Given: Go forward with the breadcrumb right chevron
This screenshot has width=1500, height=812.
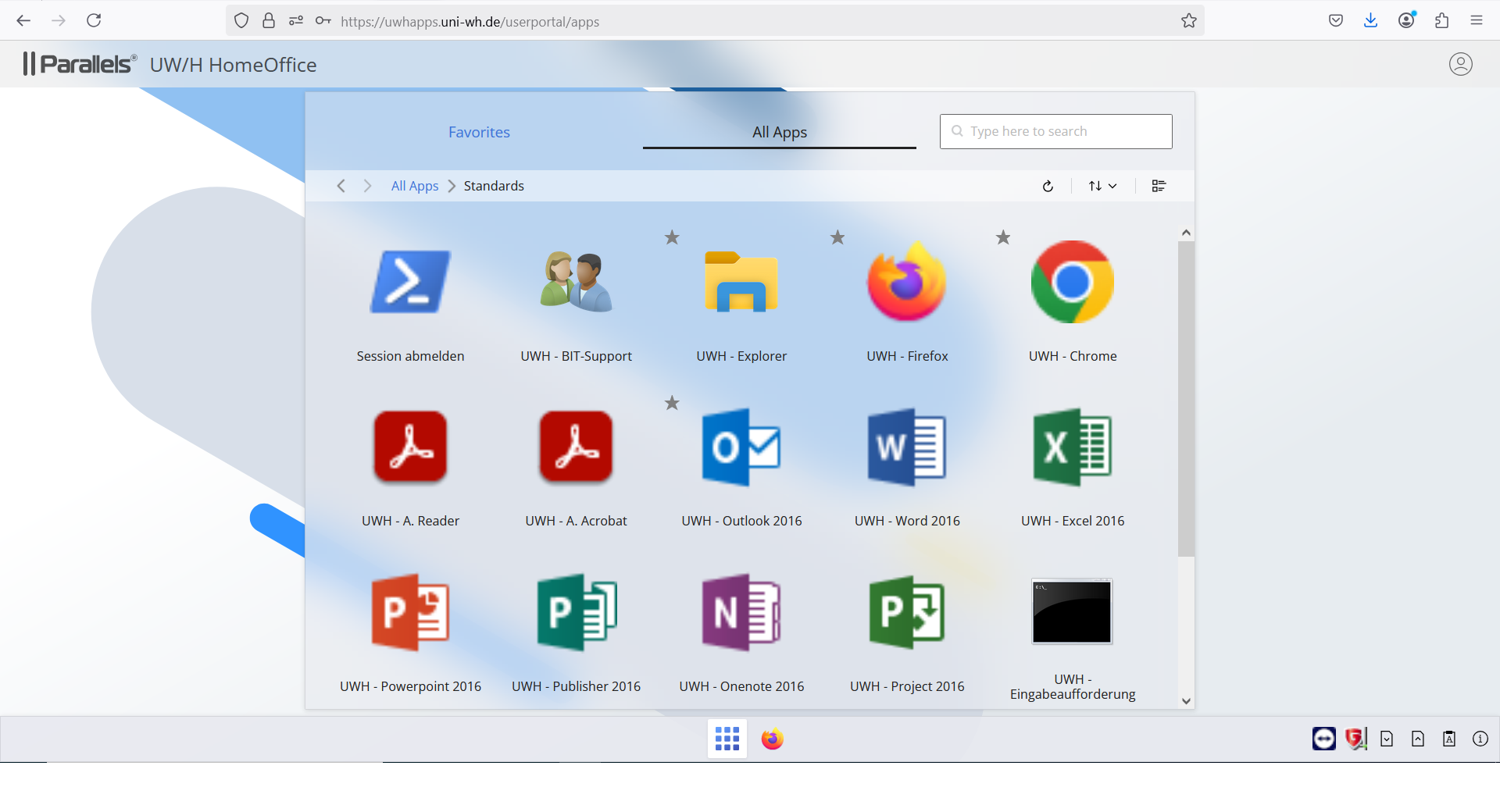Looking at the screenshot, I should coord(367,186).
